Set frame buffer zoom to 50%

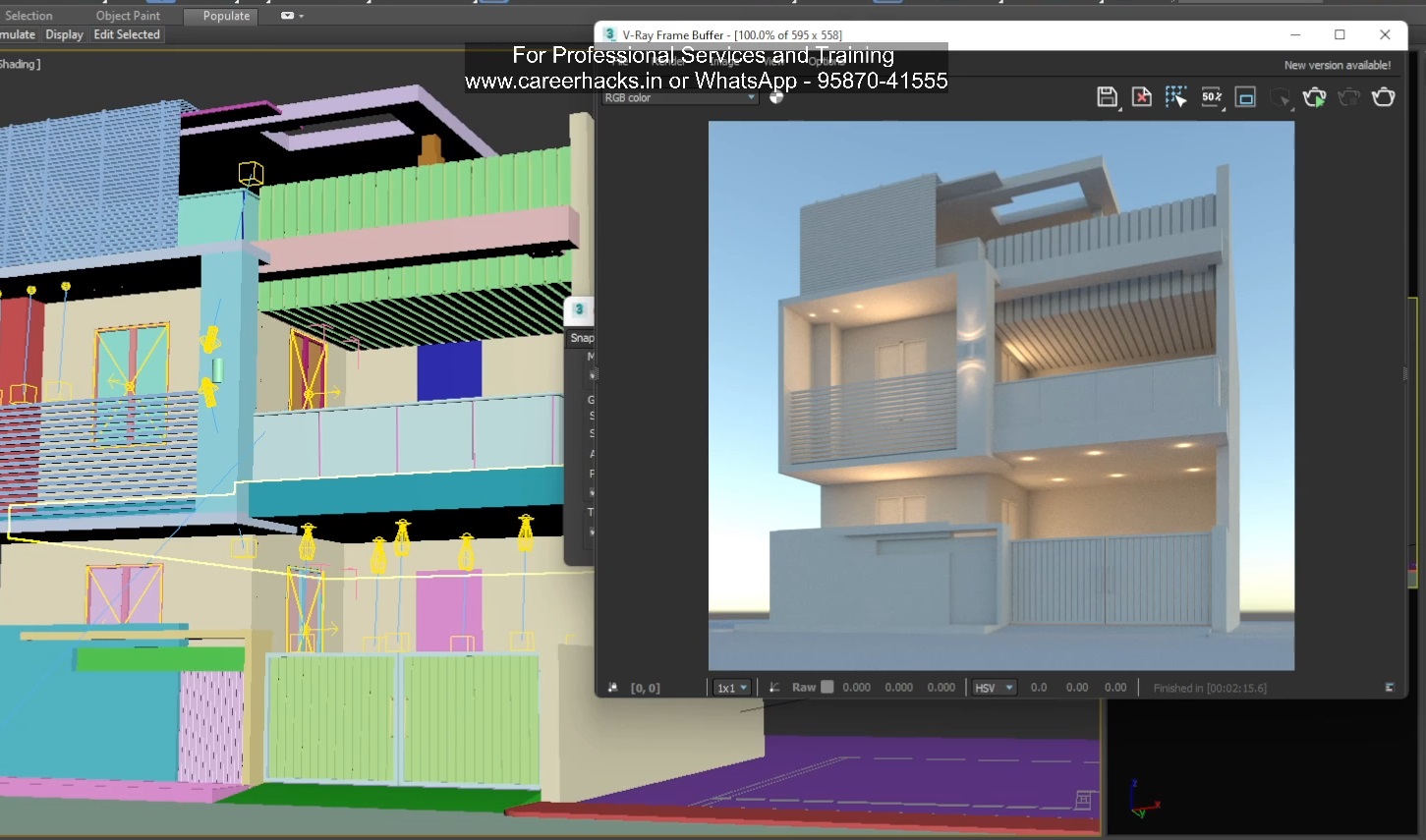[x=1212, y=97]
